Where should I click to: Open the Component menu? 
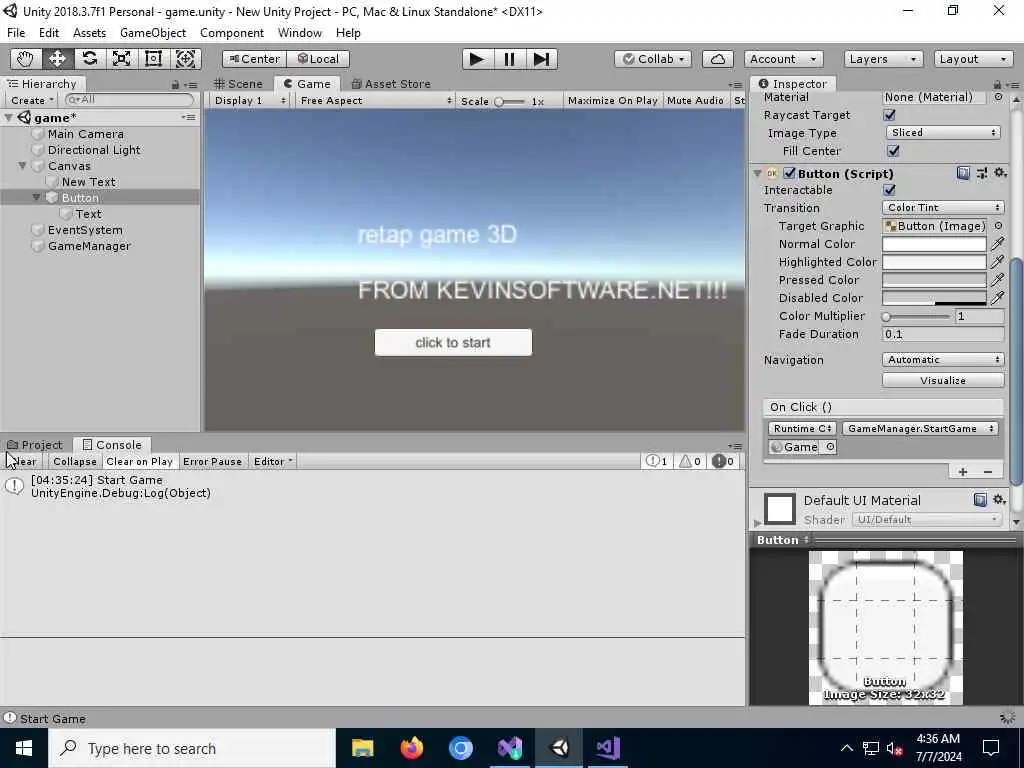tap(232, 33)
